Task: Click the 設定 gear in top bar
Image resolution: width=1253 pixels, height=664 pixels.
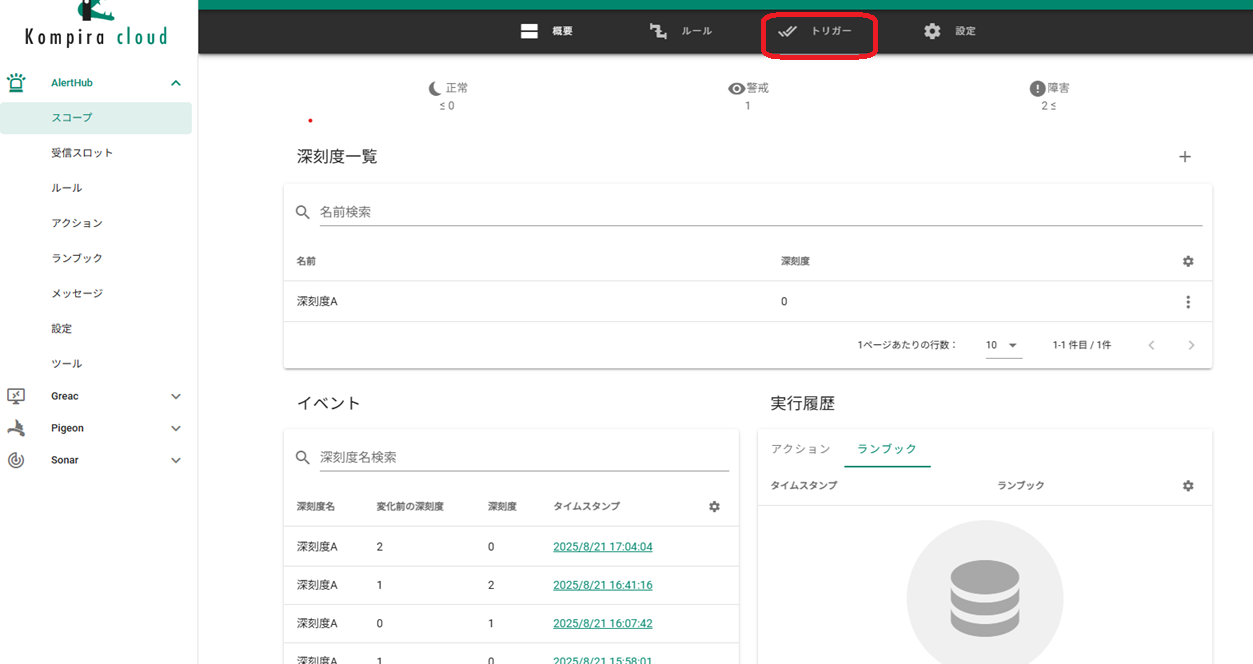Action: [x=932, y=31]
